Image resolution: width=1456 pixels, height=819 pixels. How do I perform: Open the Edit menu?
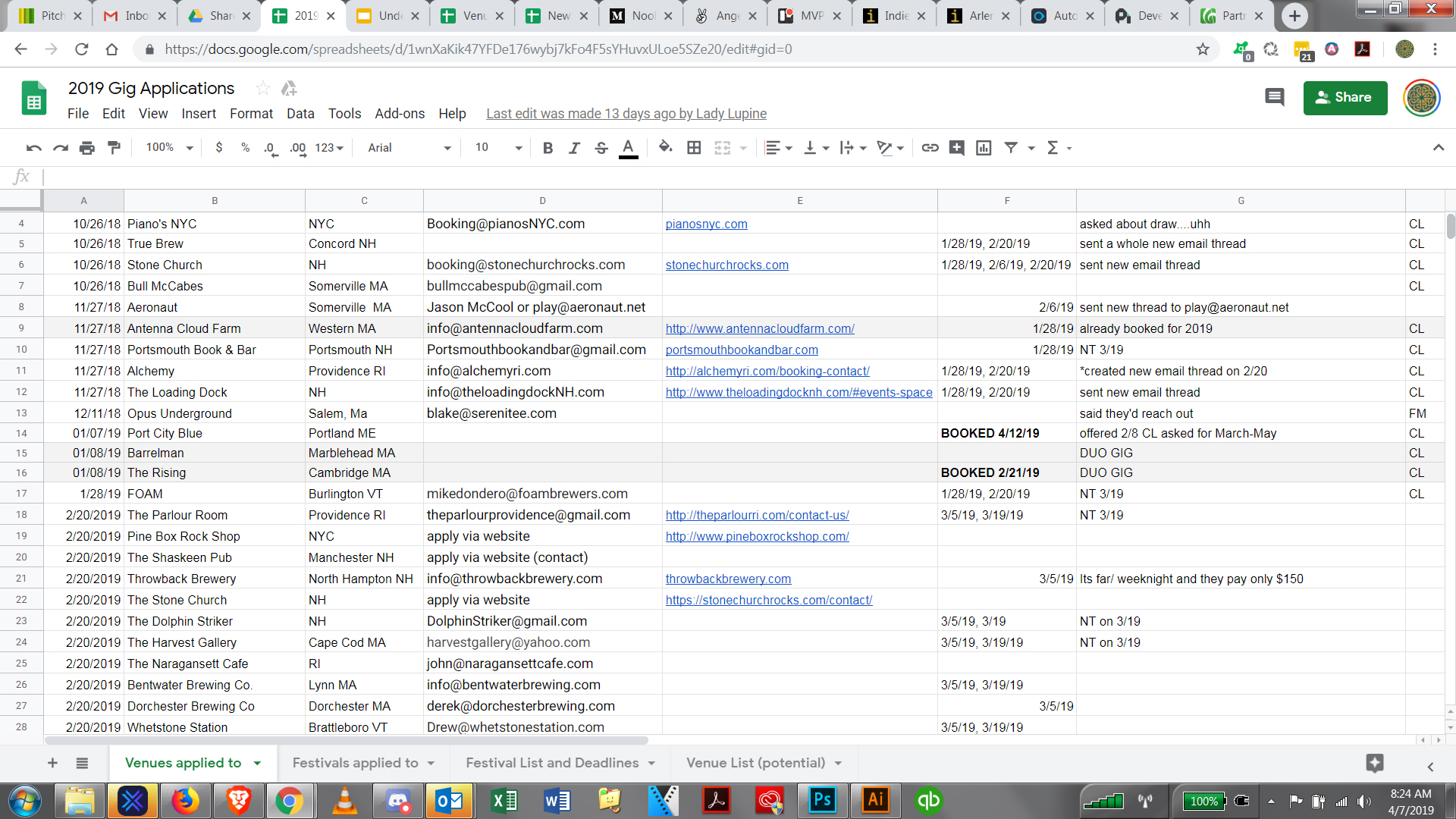click(x=114, y=114)
